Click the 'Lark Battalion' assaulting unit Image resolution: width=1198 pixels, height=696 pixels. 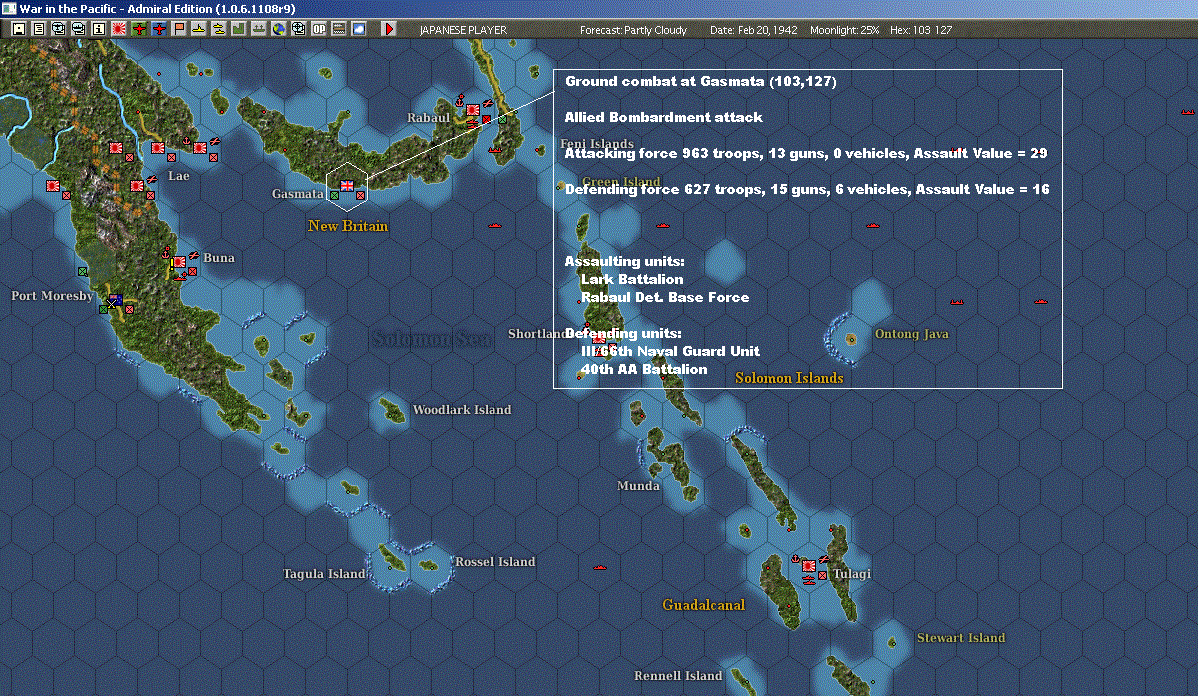[x=632, y=280]
